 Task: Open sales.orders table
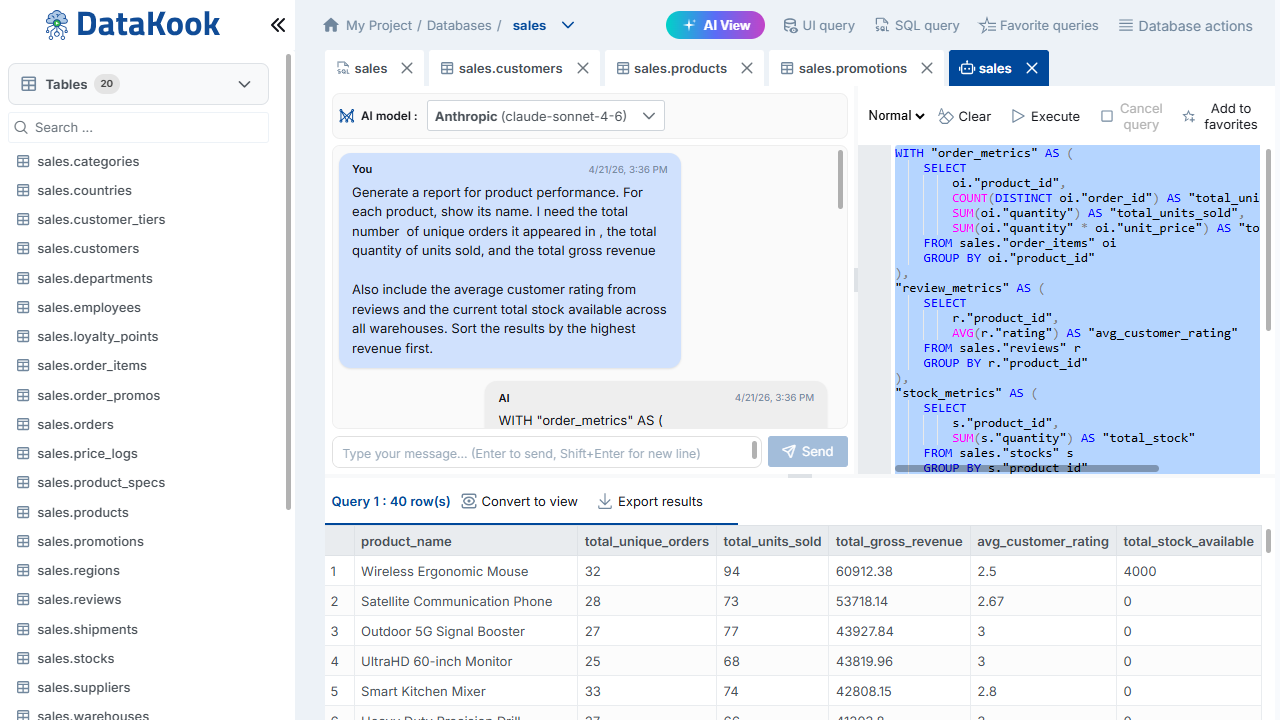point(75,424)
